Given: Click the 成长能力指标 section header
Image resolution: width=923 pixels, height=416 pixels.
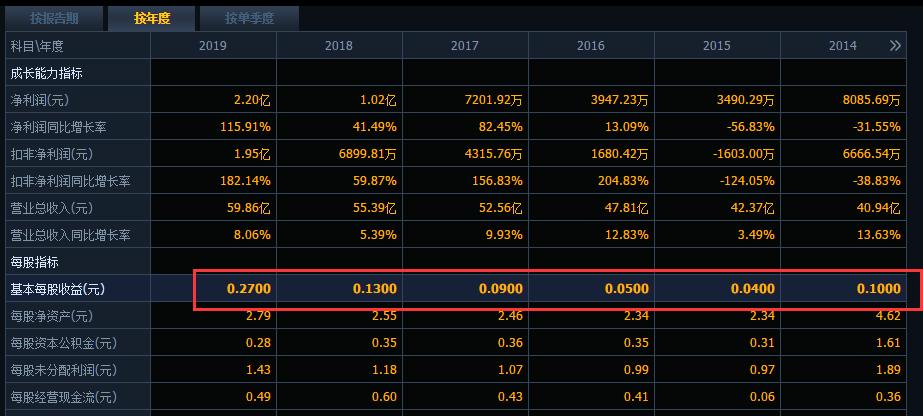Looking at the screenshot, I should click(46, 73).
